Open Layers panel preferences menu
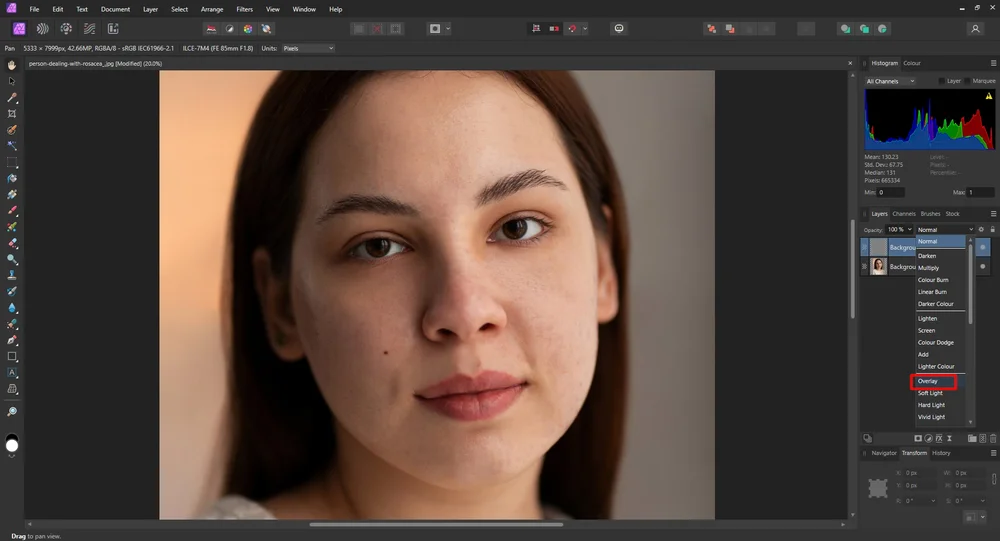Image resolution: width=1000 pixels, height=541 pixels. (x=993, y=214)
